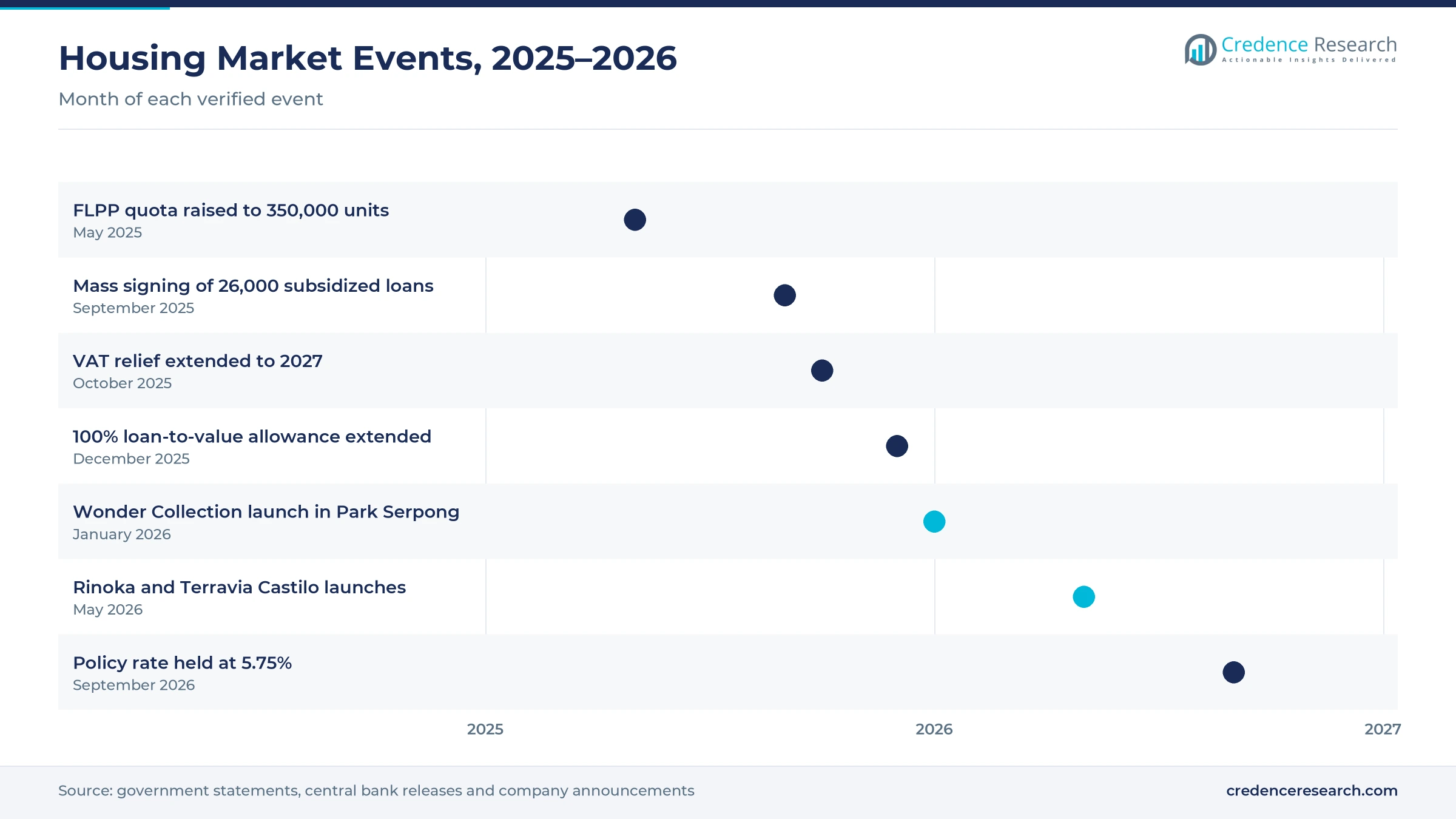Click the May 2025 date label

pos(107,233)
